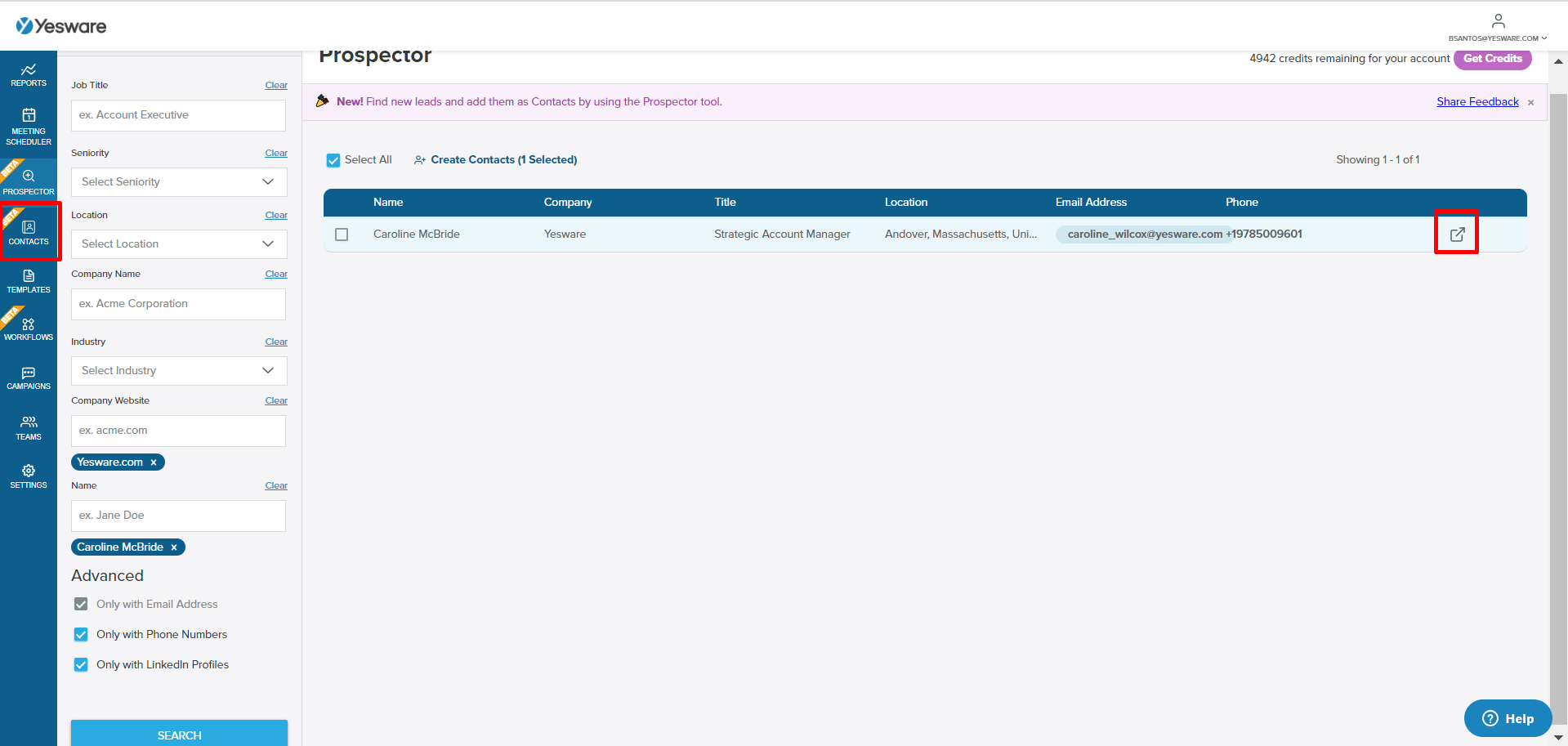This screenshot has width=1568, height=746.
Task: Toggle Only with Email Address checkbox
Action: point(81,604)
